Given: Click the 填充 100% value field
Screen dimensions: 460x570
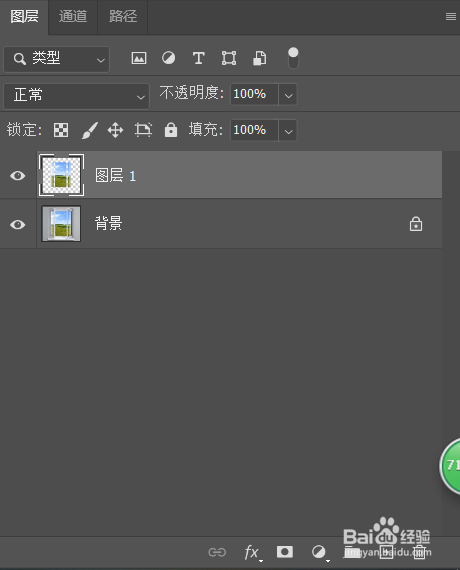Looking at the screenshot, I should point(254,130).
